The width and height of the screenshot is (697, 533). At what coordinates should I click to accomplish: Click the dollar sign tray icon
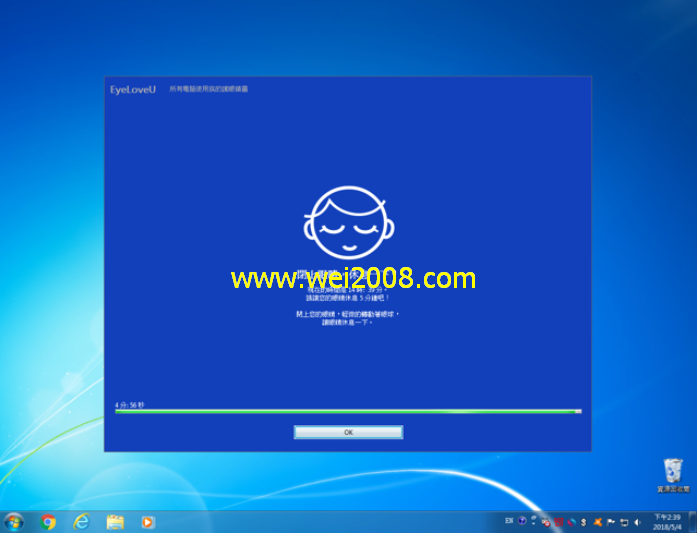click(x=584, y=522)
